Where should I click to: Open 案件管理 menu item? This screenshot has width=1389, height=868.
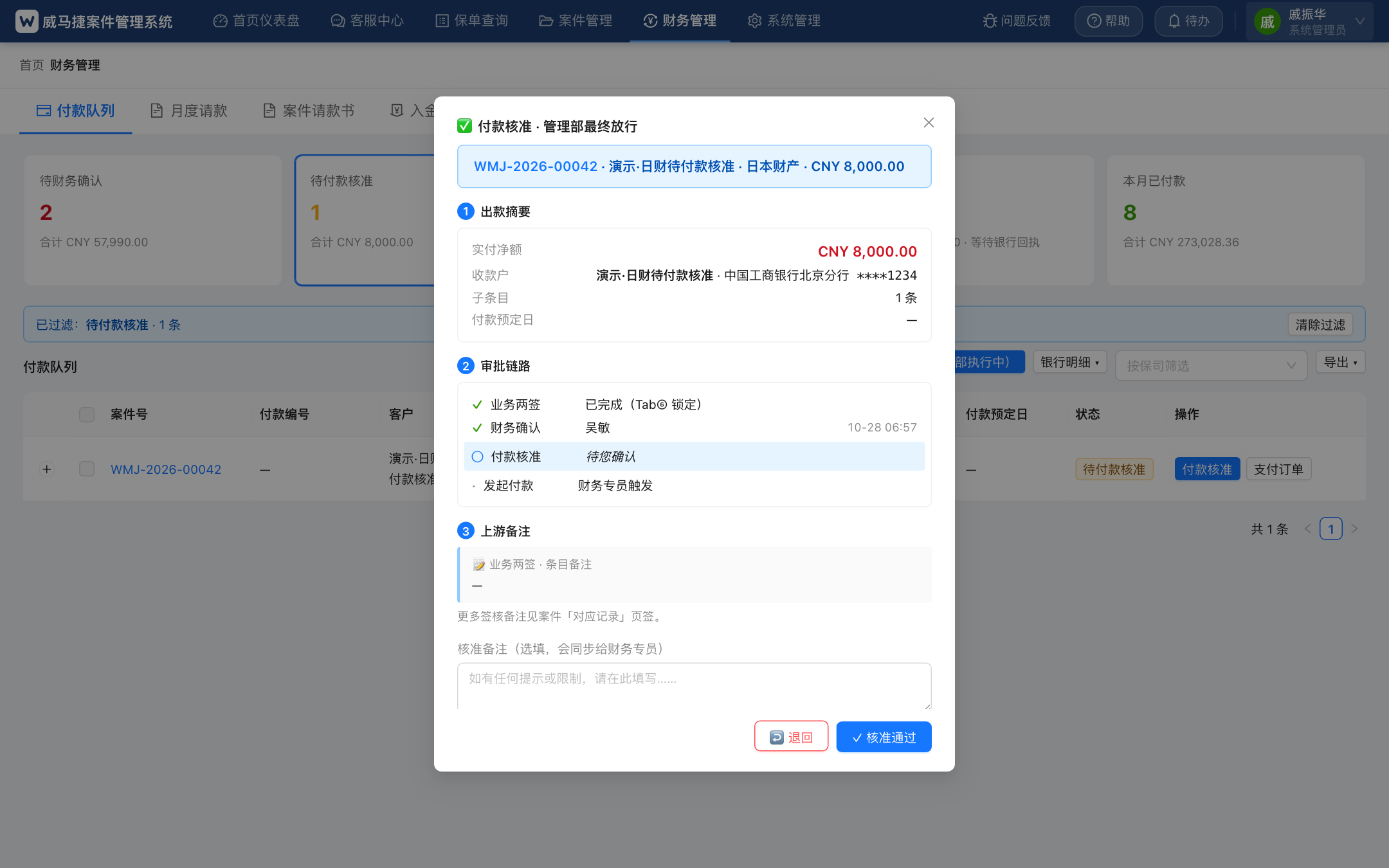[x=576, y=21]
